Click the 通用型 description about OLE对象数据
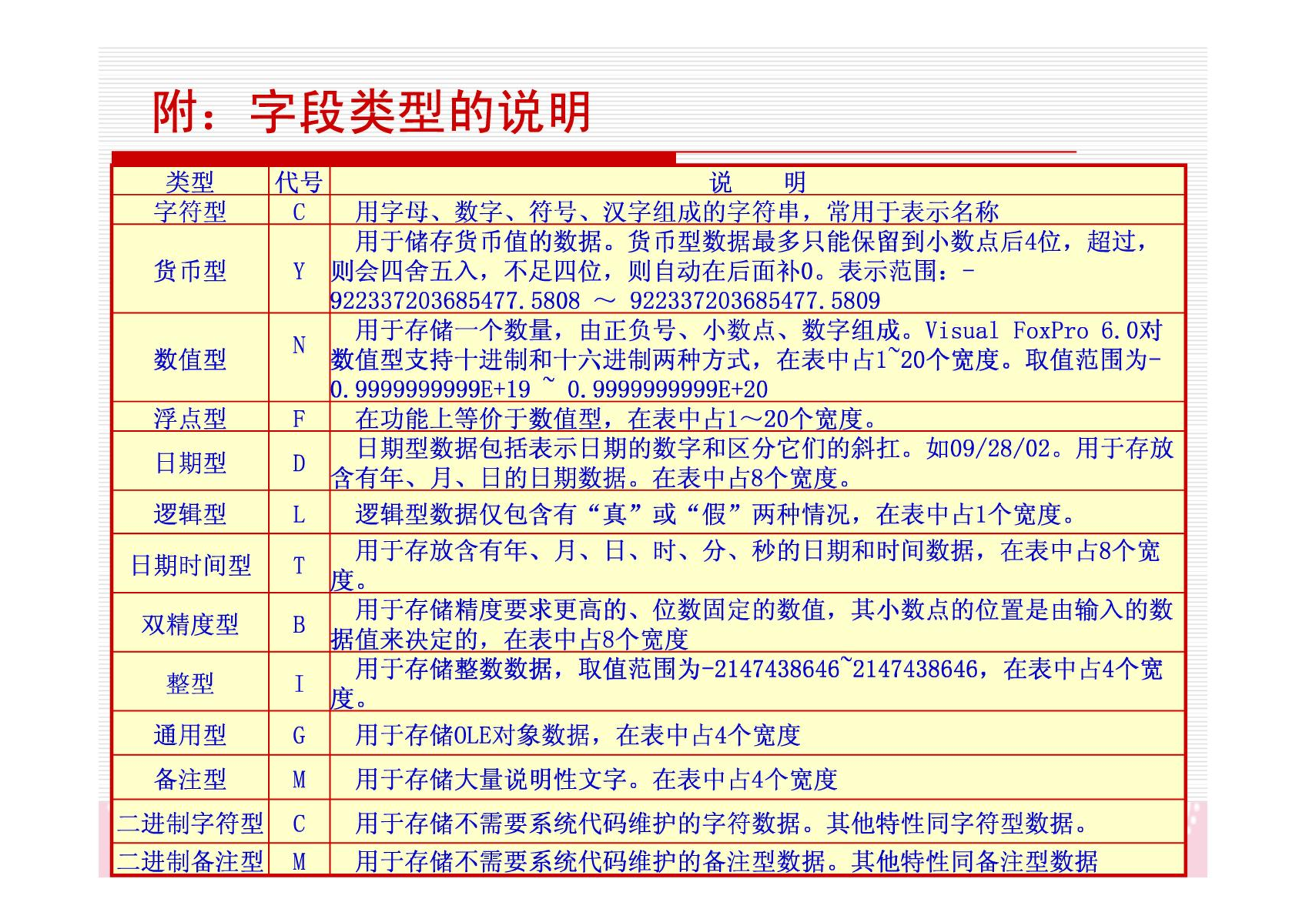Image resolution: width=1306 pixels, height=924 pixels. 577,734
